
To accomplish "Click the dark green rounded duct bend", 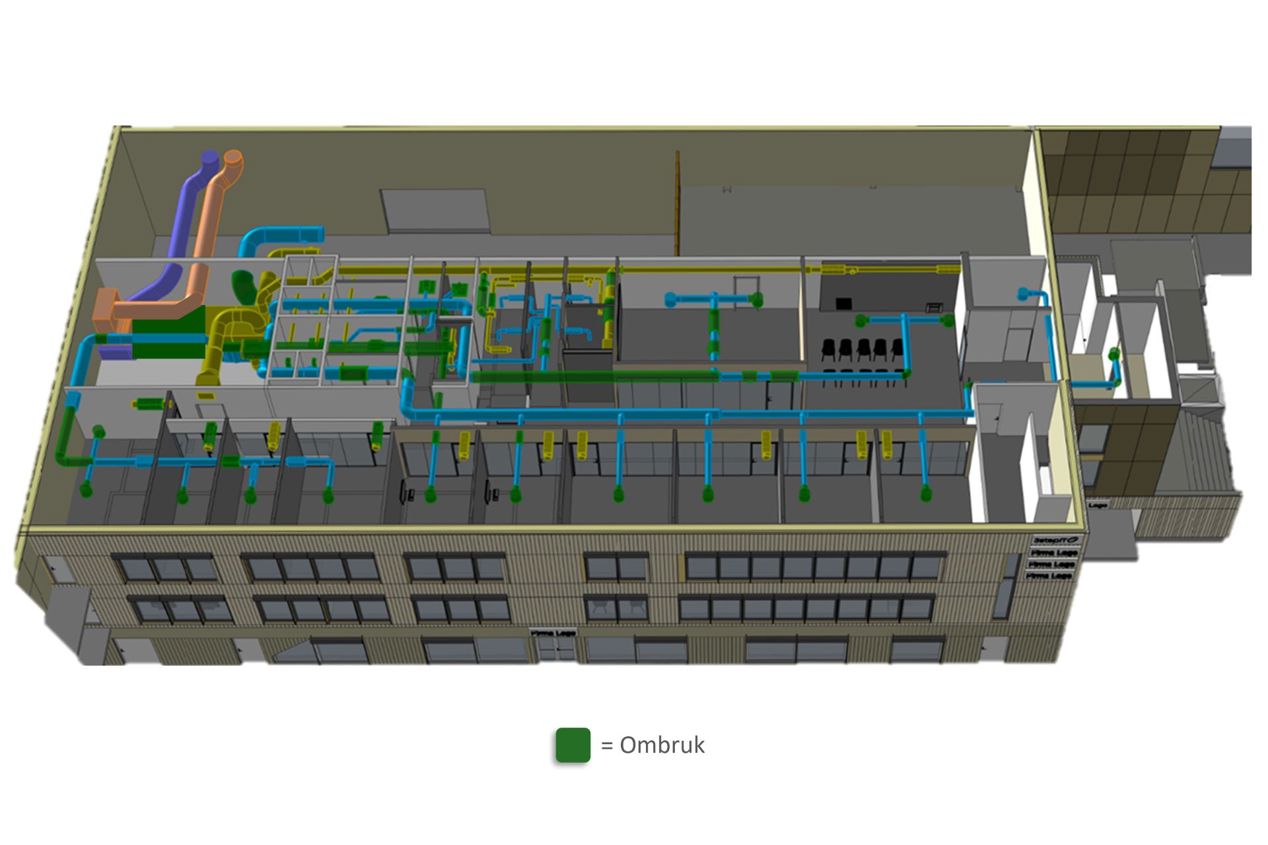I will click(243, 286).
